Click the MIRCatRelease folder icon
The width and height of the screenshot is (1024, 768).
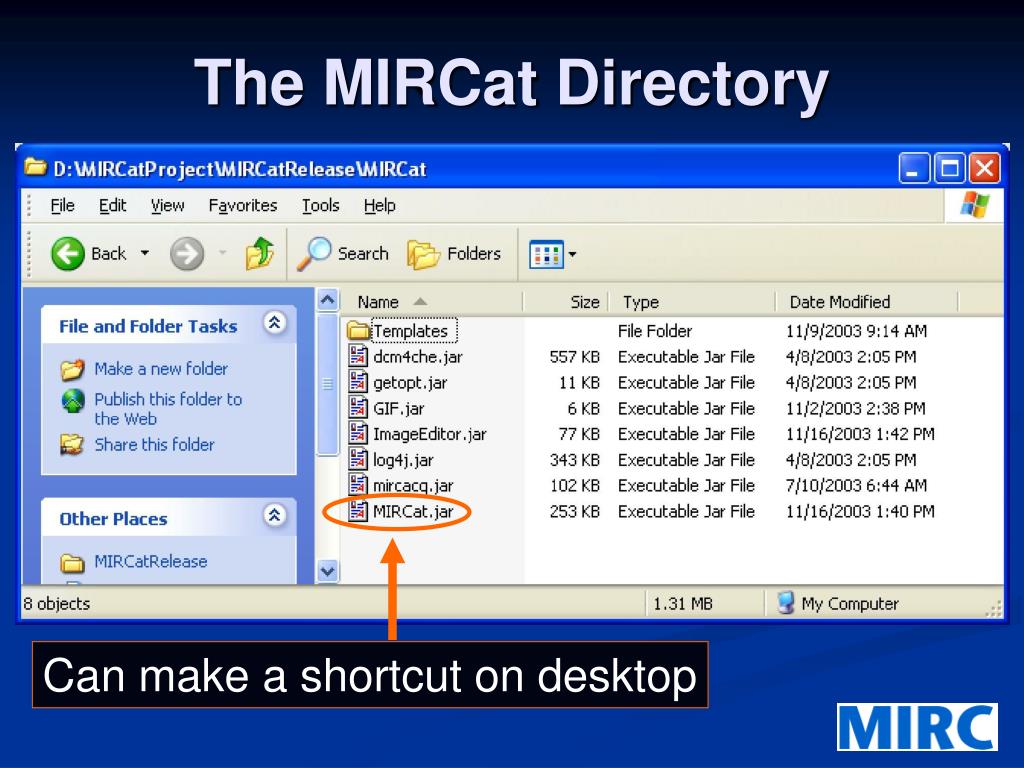(72, 562)
